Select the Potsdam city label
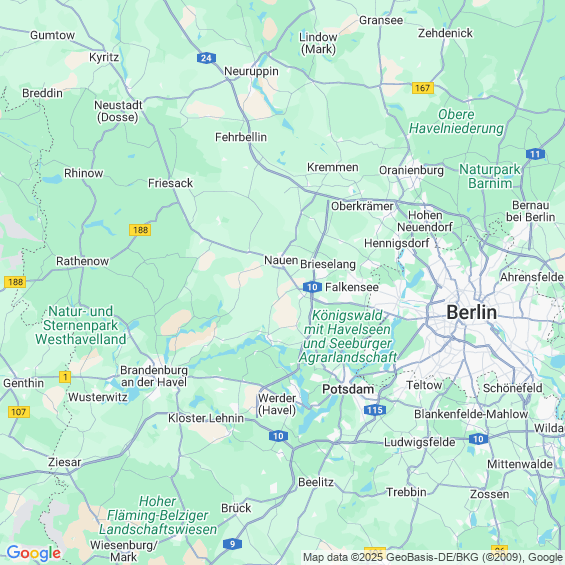565x565 pixels. click(x=348, y=389)
